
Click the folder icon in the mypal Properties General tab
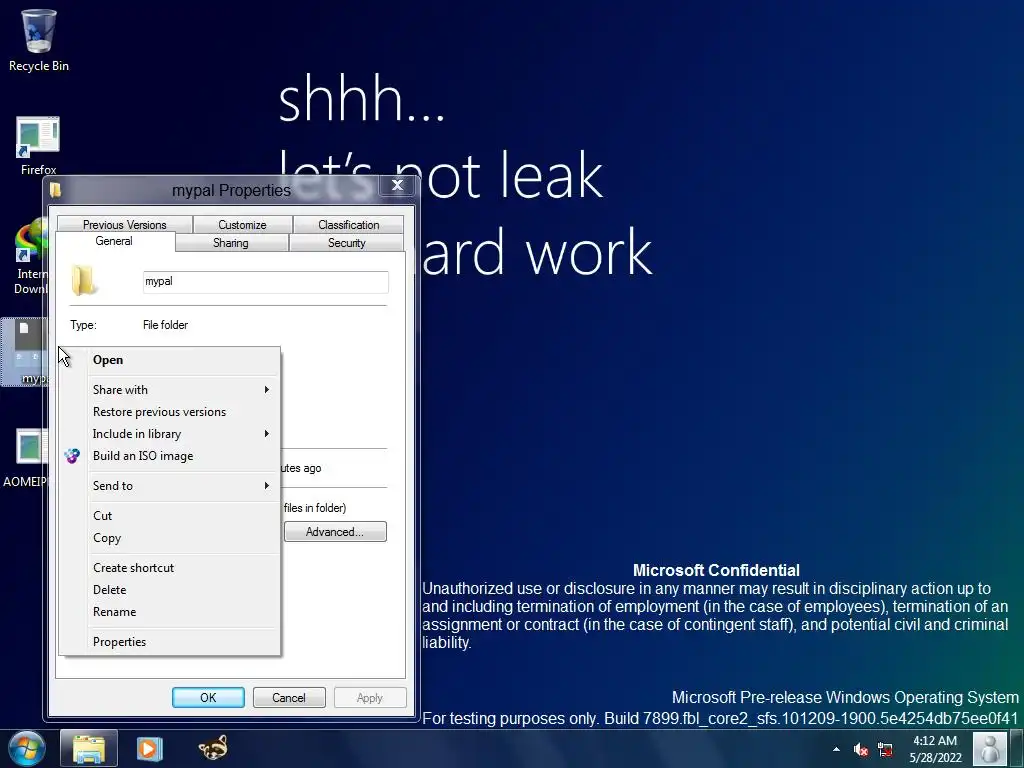(85, 281)
